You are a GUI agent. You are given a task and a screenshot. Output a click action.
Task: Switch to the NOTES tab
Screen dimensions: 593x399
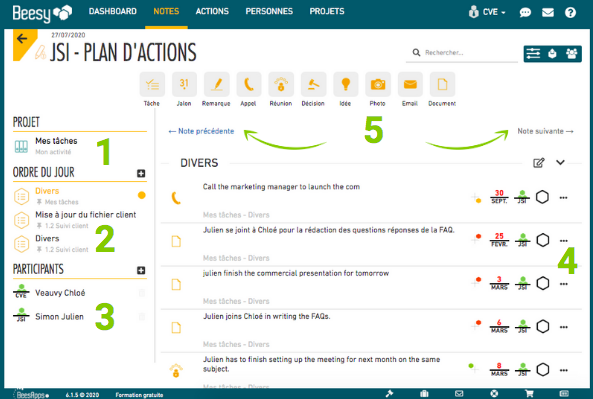[x=166, y=11]
